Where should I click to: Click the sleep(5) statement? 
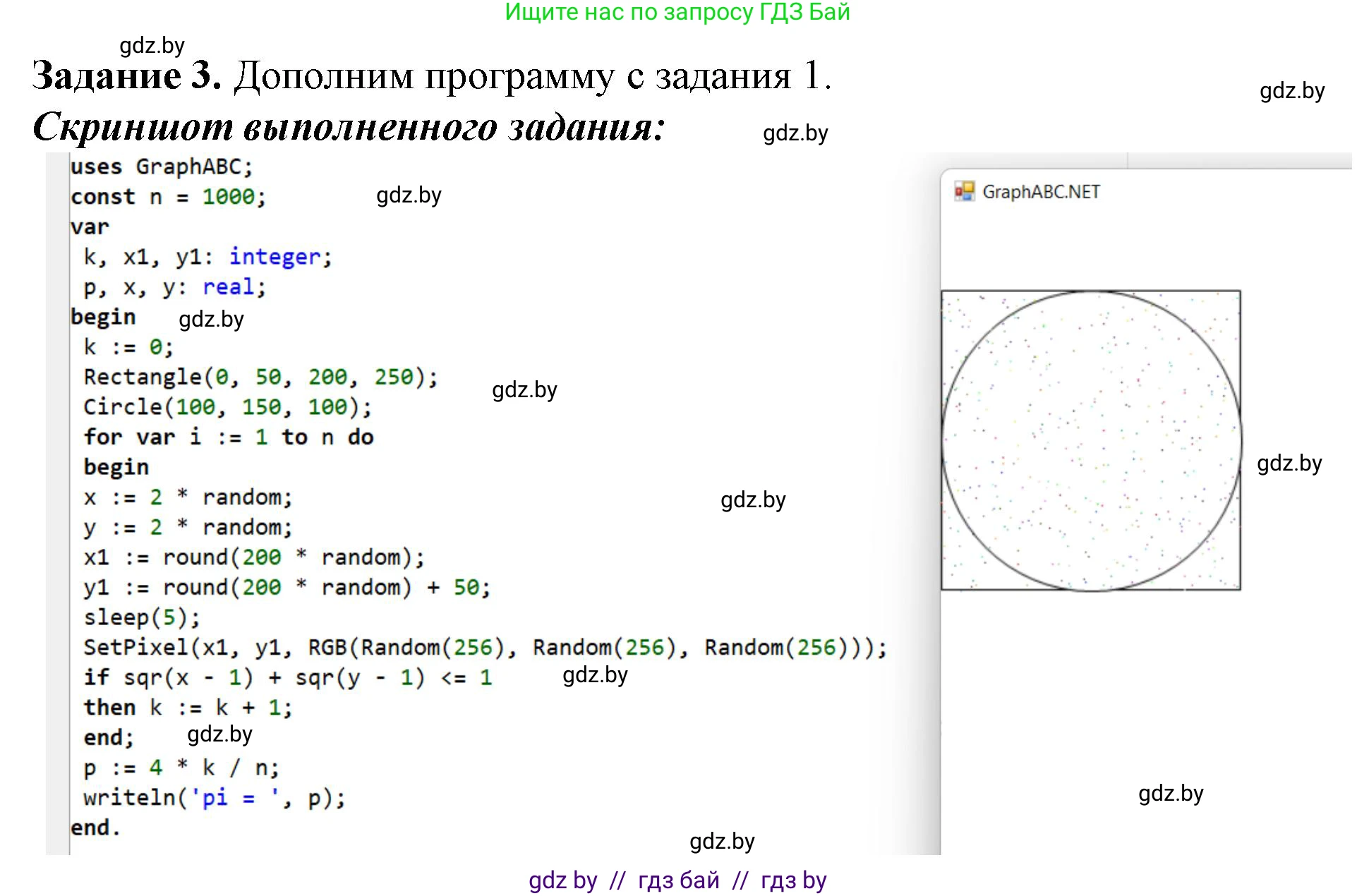pos(142,617)
